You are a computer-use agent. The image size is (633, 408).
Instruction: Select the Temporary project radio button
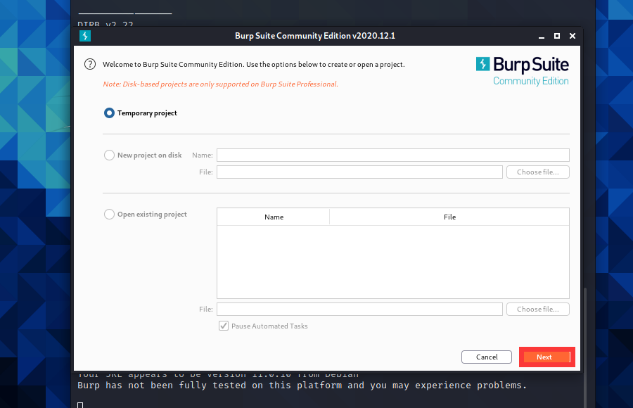tap(109, 113)
